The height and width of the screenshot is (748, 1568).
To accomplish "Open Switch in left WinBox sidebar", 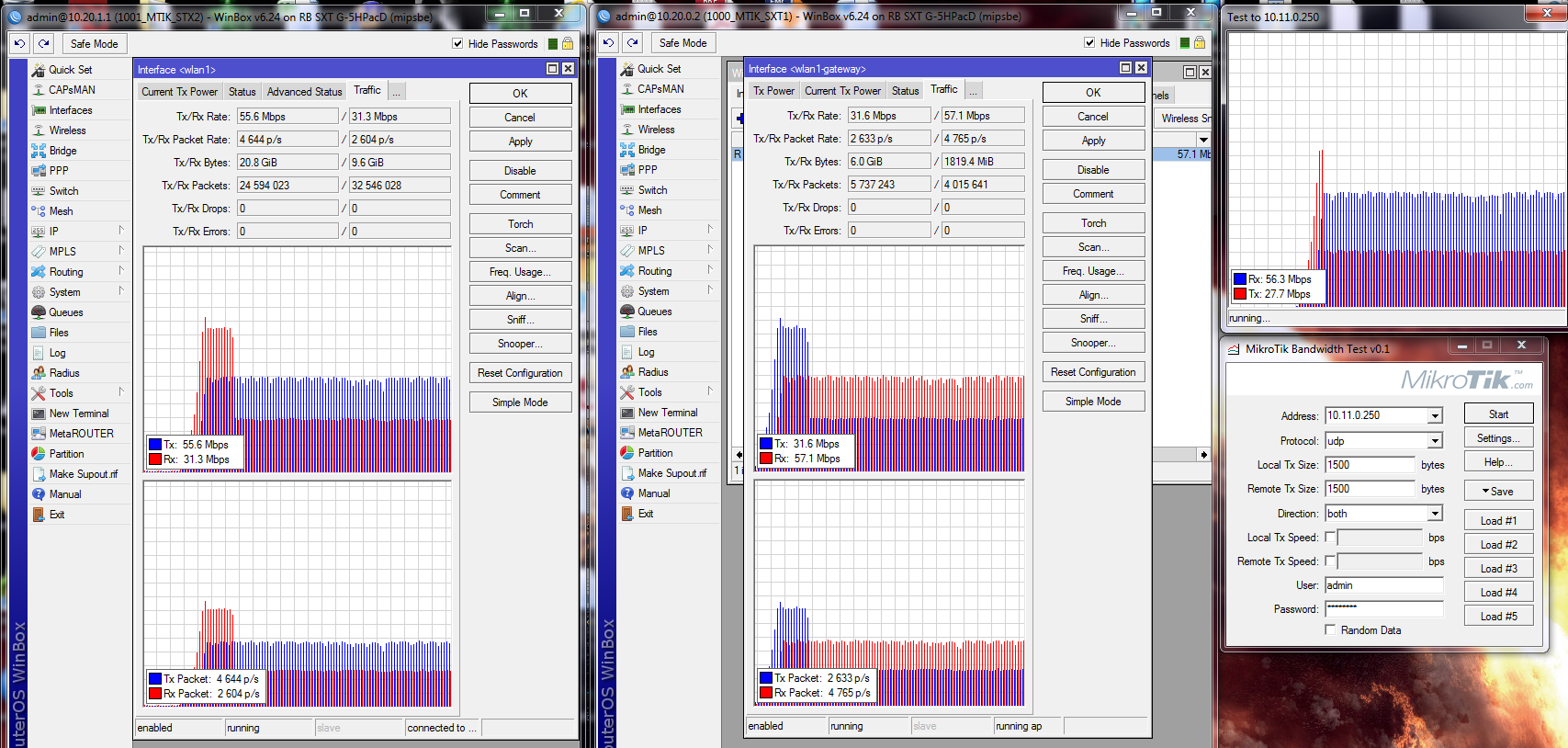I will (63, 191).
